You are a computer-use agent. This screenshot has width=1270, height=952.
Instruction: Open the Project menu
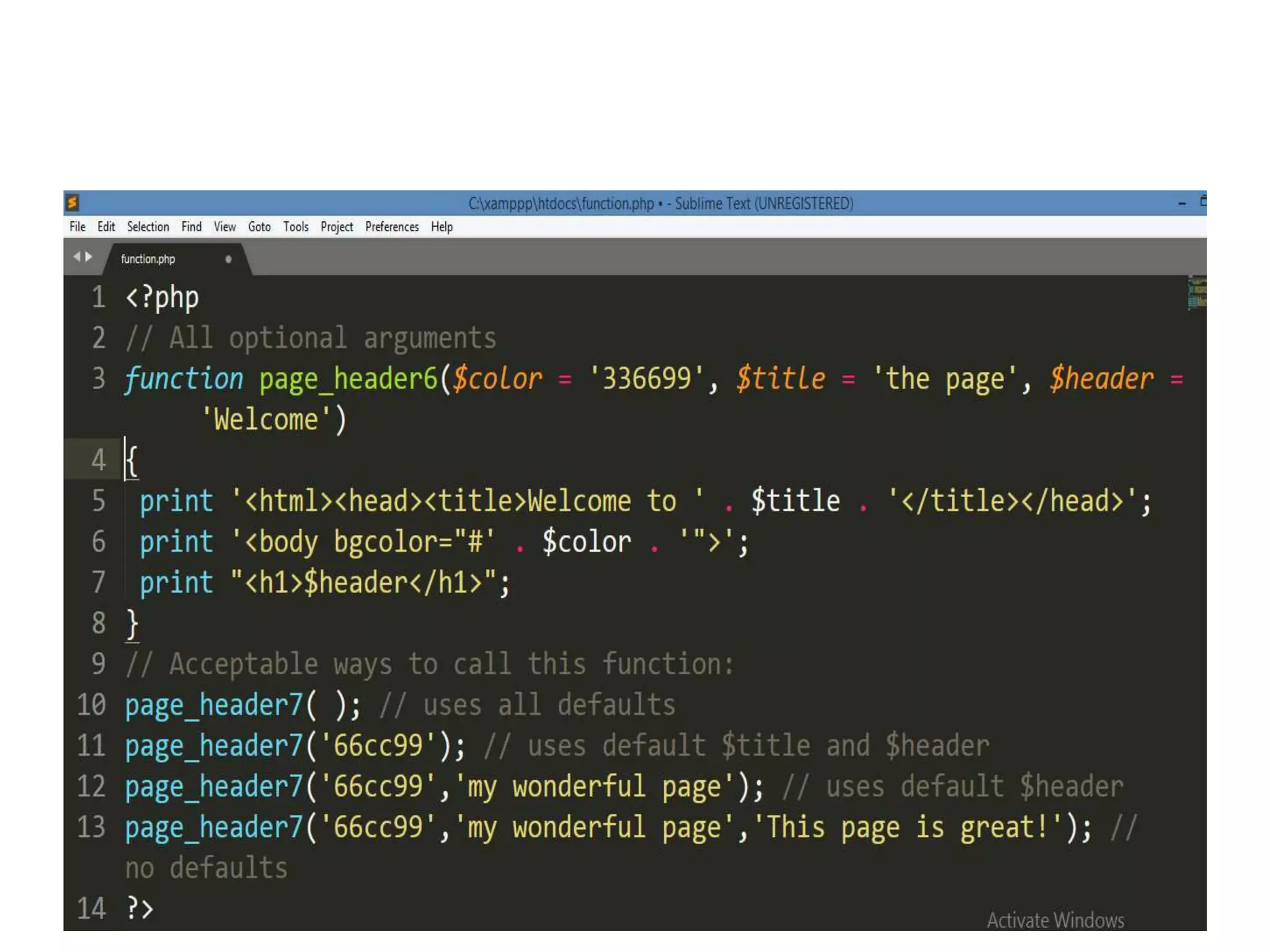pyautogui.click(x=337, y=227)
